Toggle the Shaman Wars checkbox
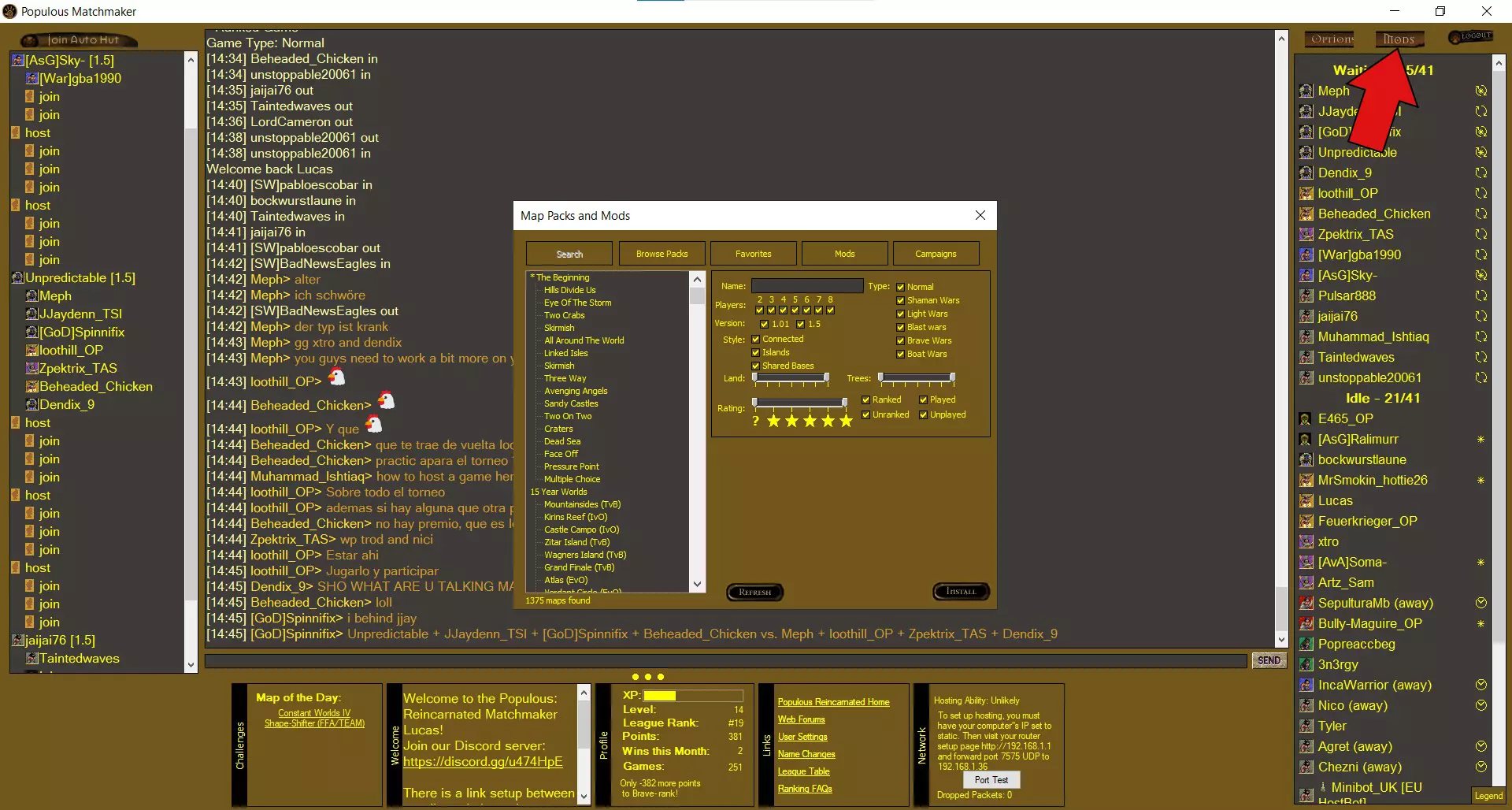 point(900,301)
